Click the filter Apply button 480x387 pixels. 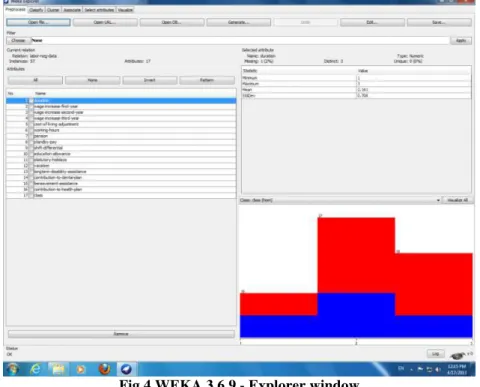(x=461, y=41)
